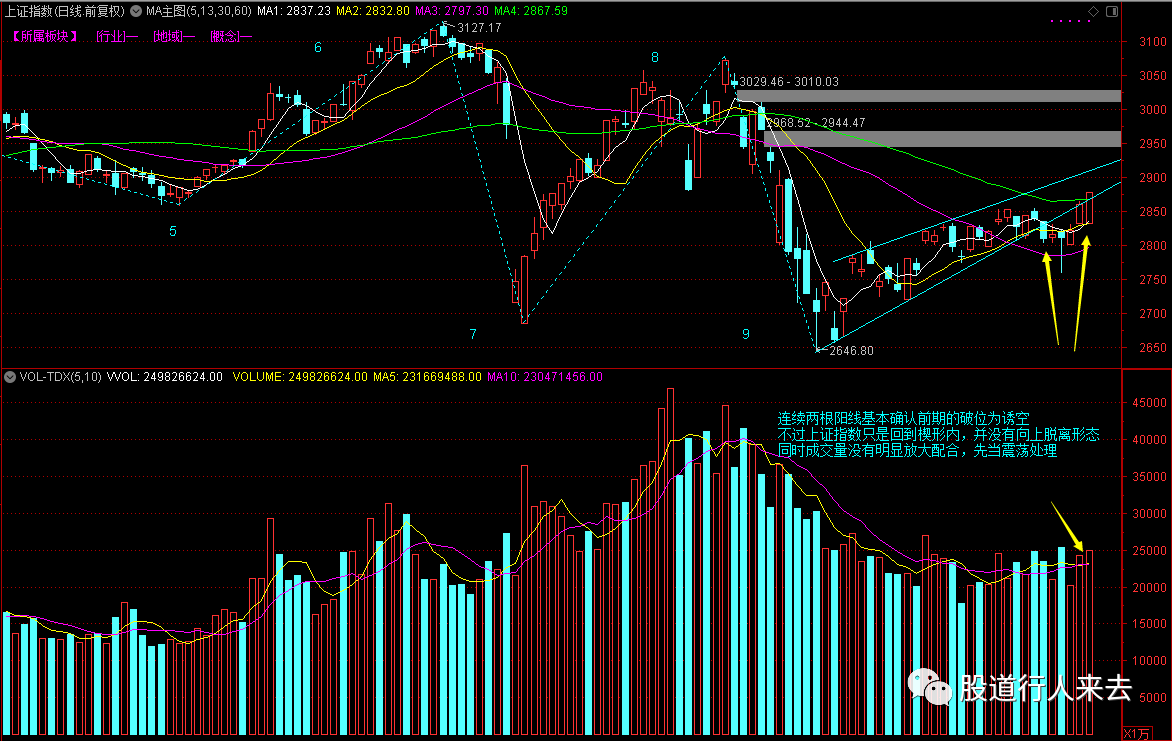Select the 地域 region label
1172x741 pixels.
(x=173, y=36)
